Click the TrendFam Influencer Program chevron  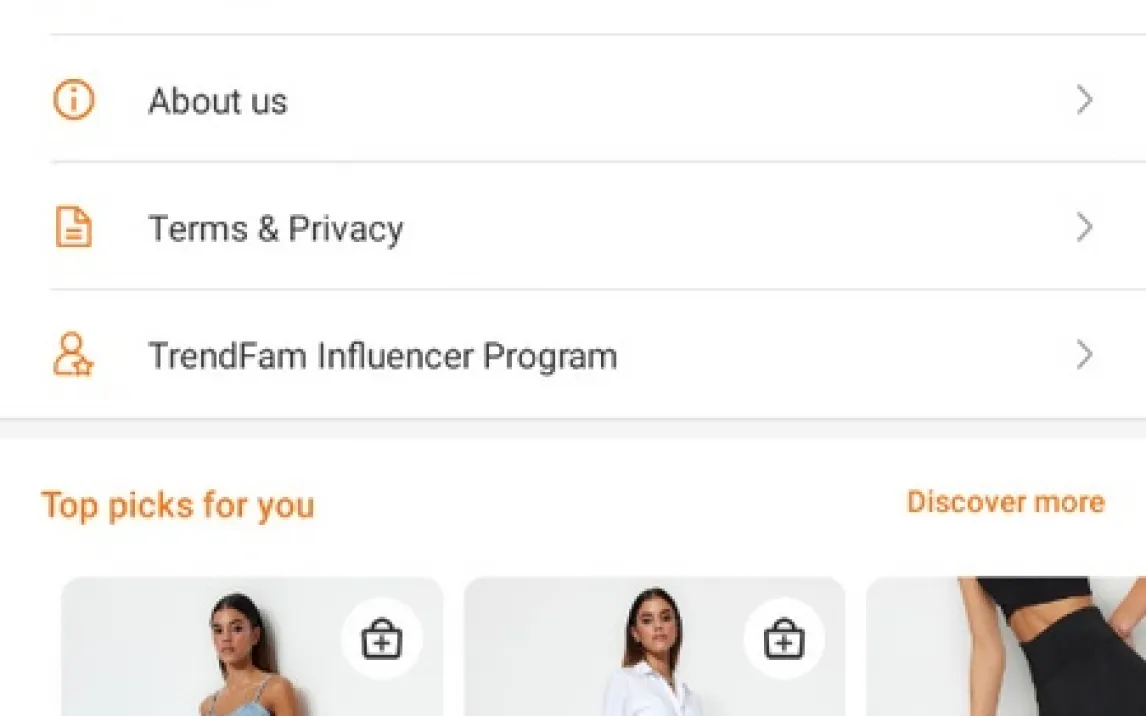(1084, 355)
